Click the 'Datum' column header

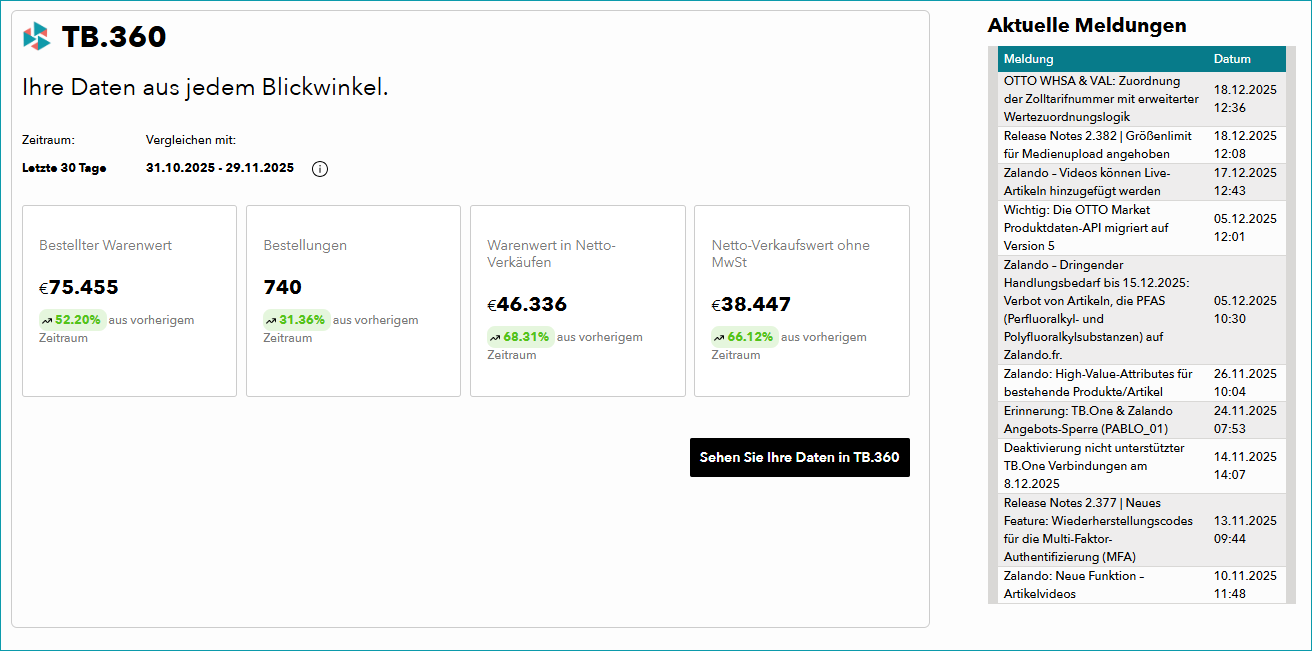coord(1232,59)
